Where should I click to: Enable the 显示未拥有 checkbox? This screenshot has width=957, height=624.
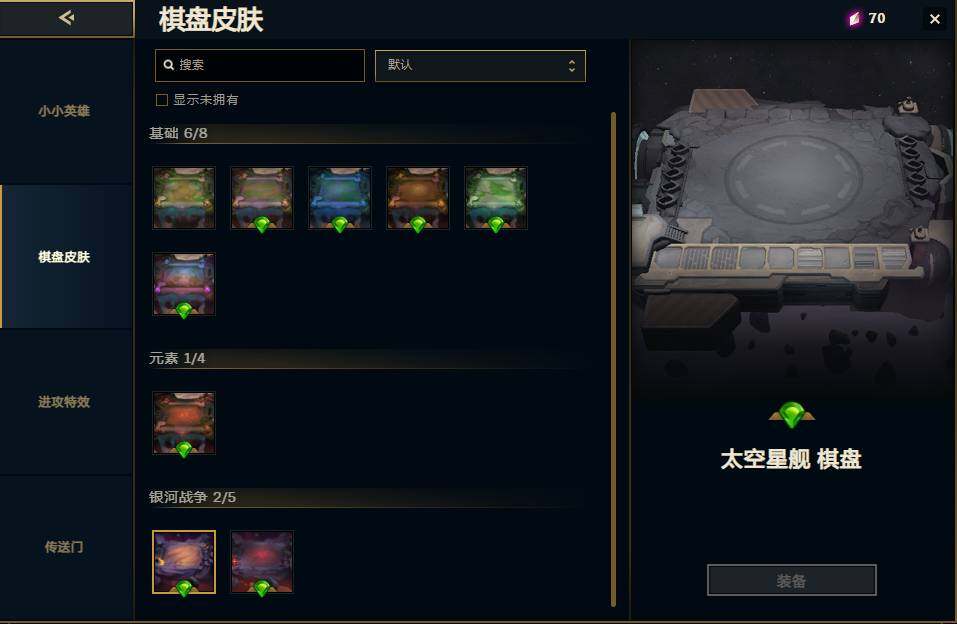162,100
